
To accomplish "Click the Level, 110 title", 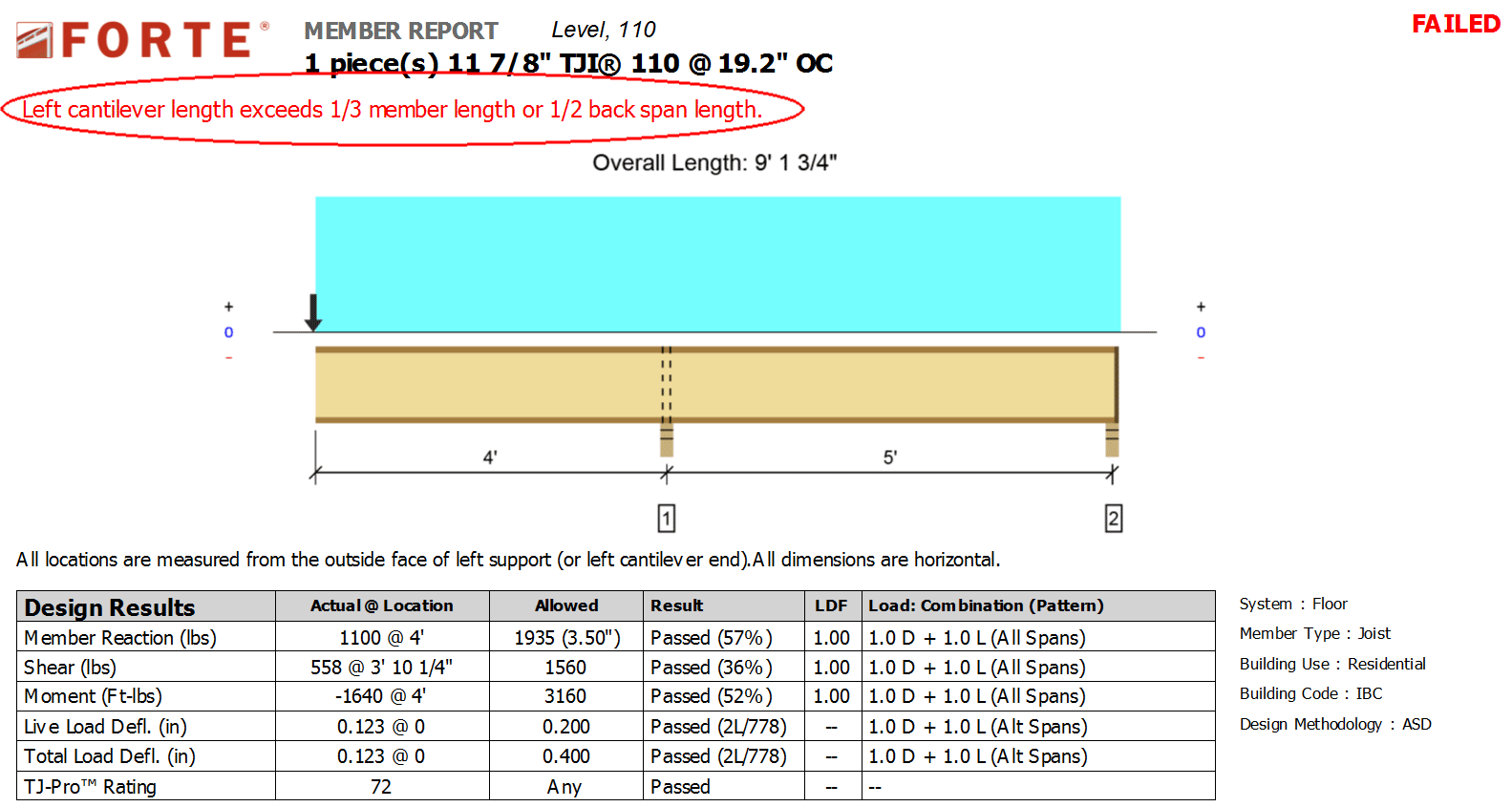I will [x=604, y=30].
